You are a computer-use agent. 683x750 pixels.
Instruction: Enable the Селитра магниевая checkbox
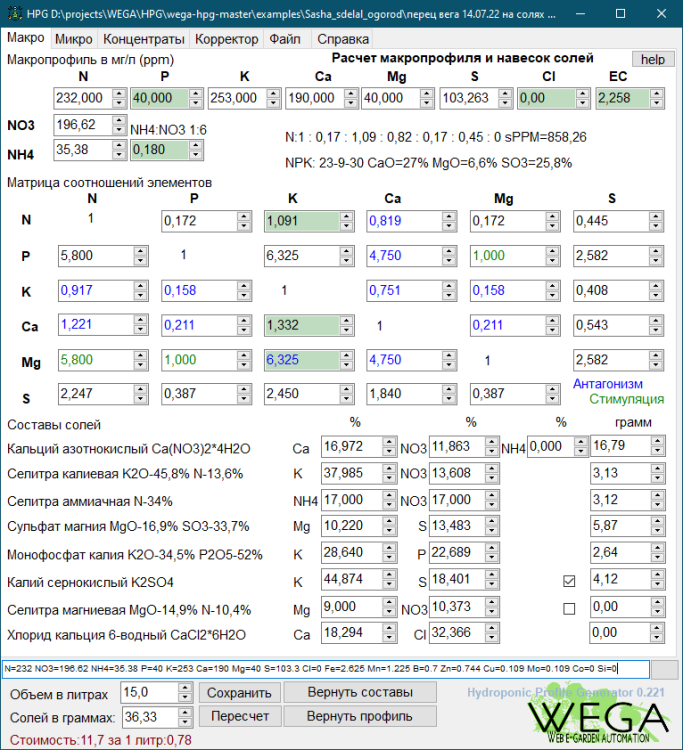point(570,608)
